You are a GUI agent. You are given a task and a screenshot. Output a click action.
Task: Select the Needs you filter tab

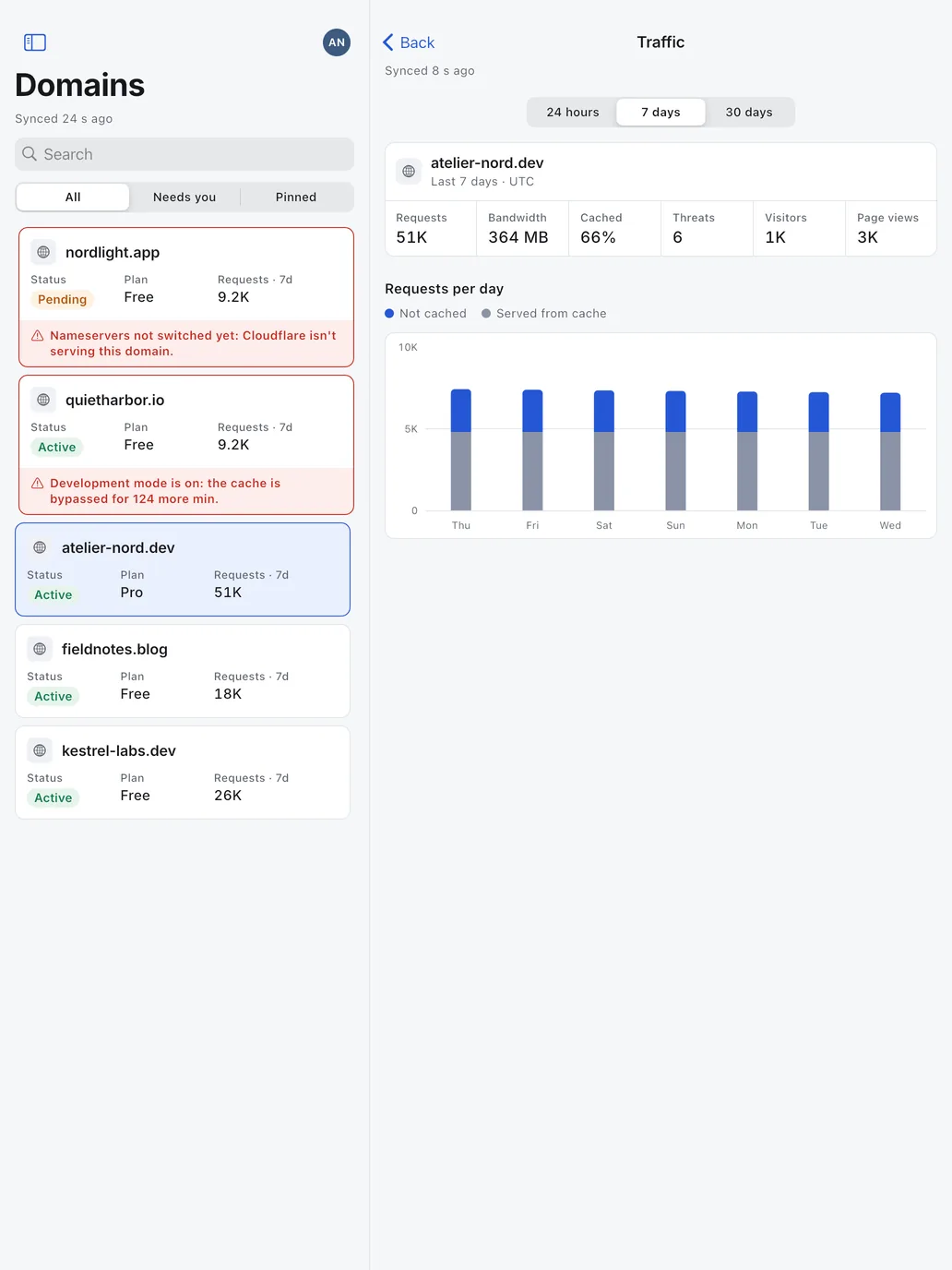[184, 197]
